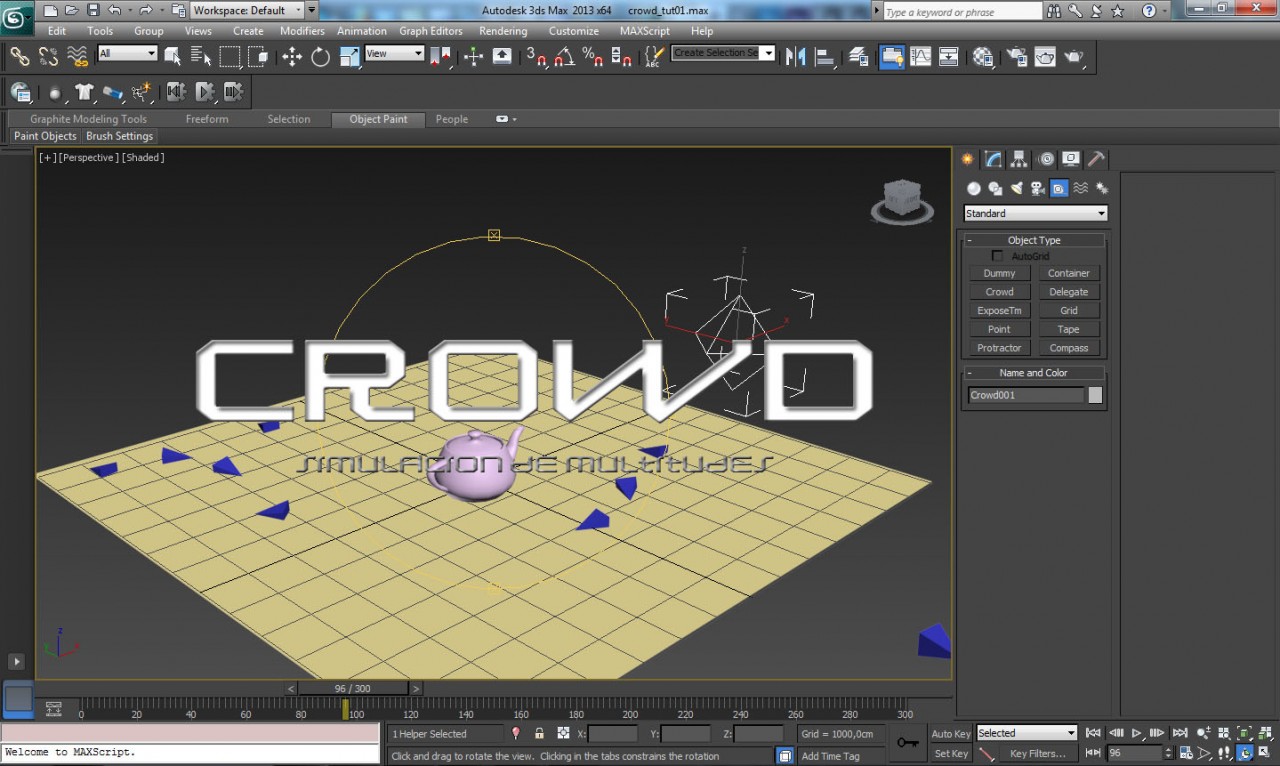The image size is (1280, 766).
Task: Toggle the Graphite ribbon icon
Action: tap(892, 57)
